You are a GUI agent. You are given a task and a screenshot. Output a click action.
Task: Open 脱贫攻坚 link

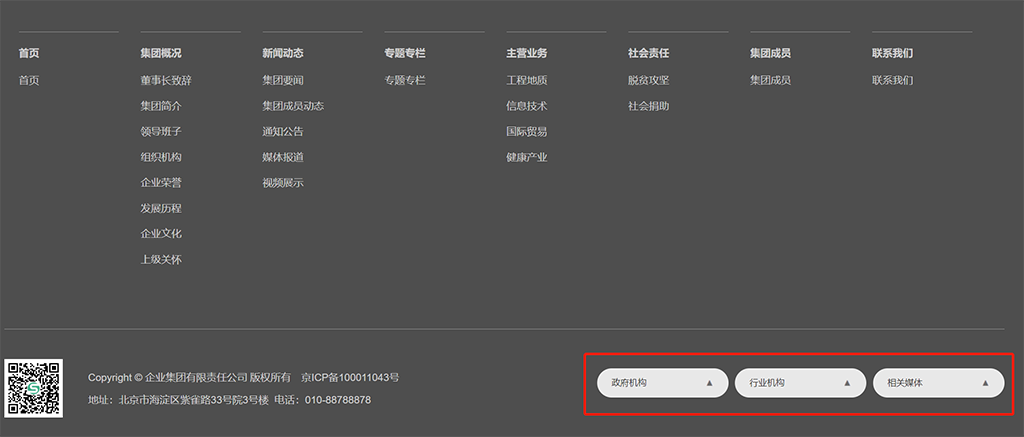tap(649, 80)
